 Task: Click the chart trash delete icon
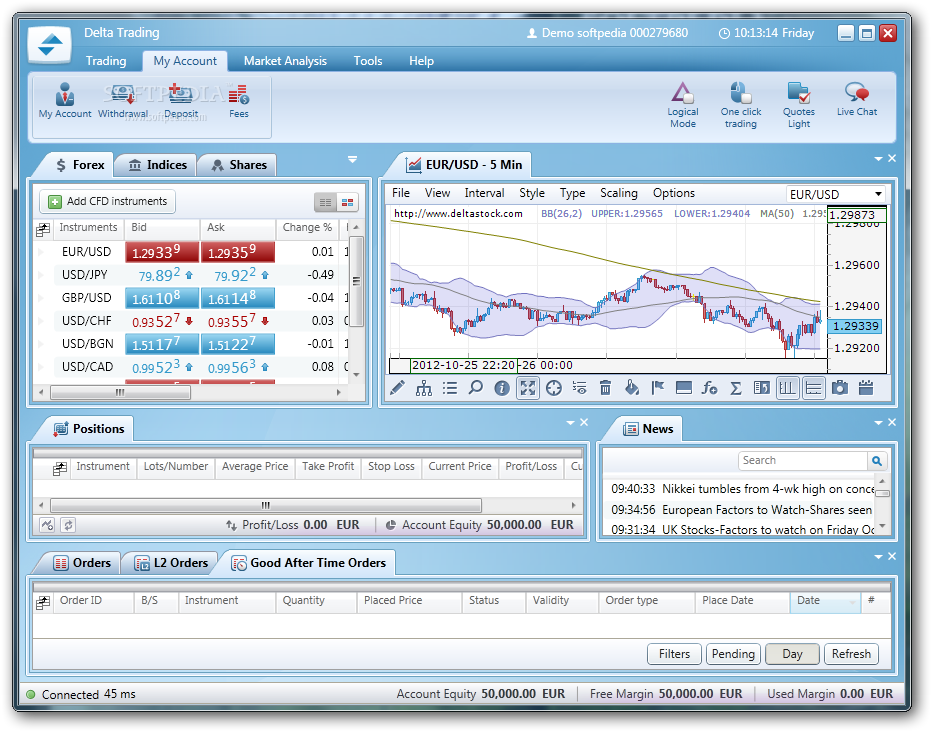click(605, 388)
